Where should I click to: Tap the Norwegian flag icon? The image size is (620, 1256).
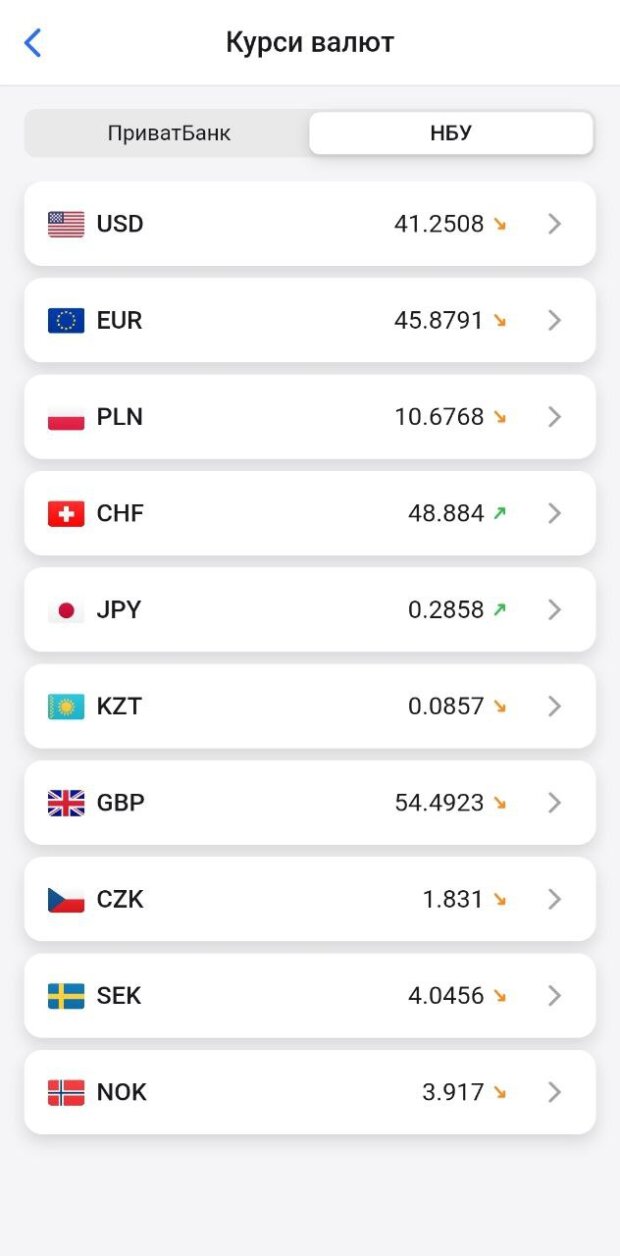(x=66, y=1092)
